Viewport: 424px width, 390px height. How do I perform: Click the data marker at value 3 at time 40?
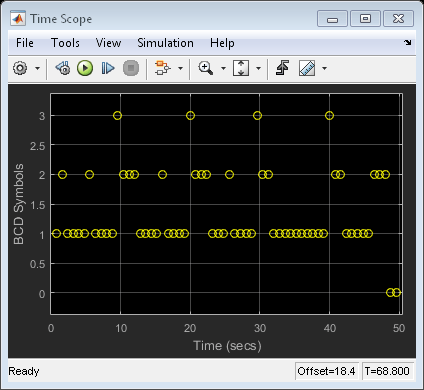pyautogui.click(x=329, y=116)
